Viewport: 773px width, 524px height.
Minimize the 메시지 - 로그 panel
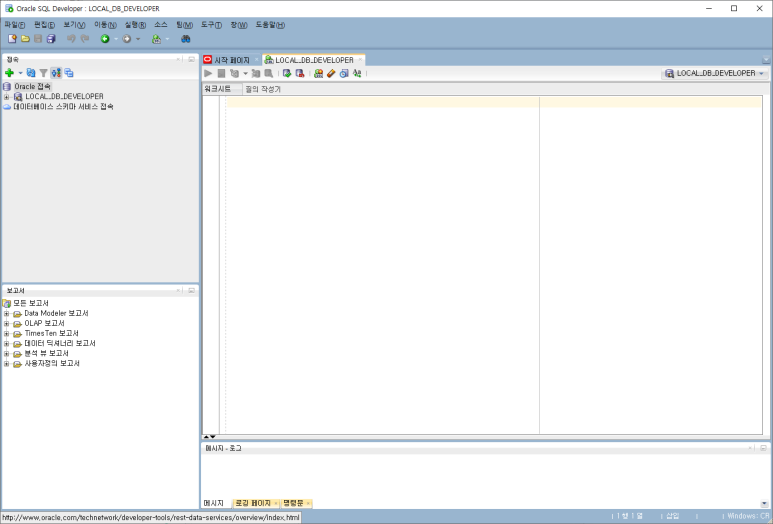pyautogui.click(x=763, y=448)
